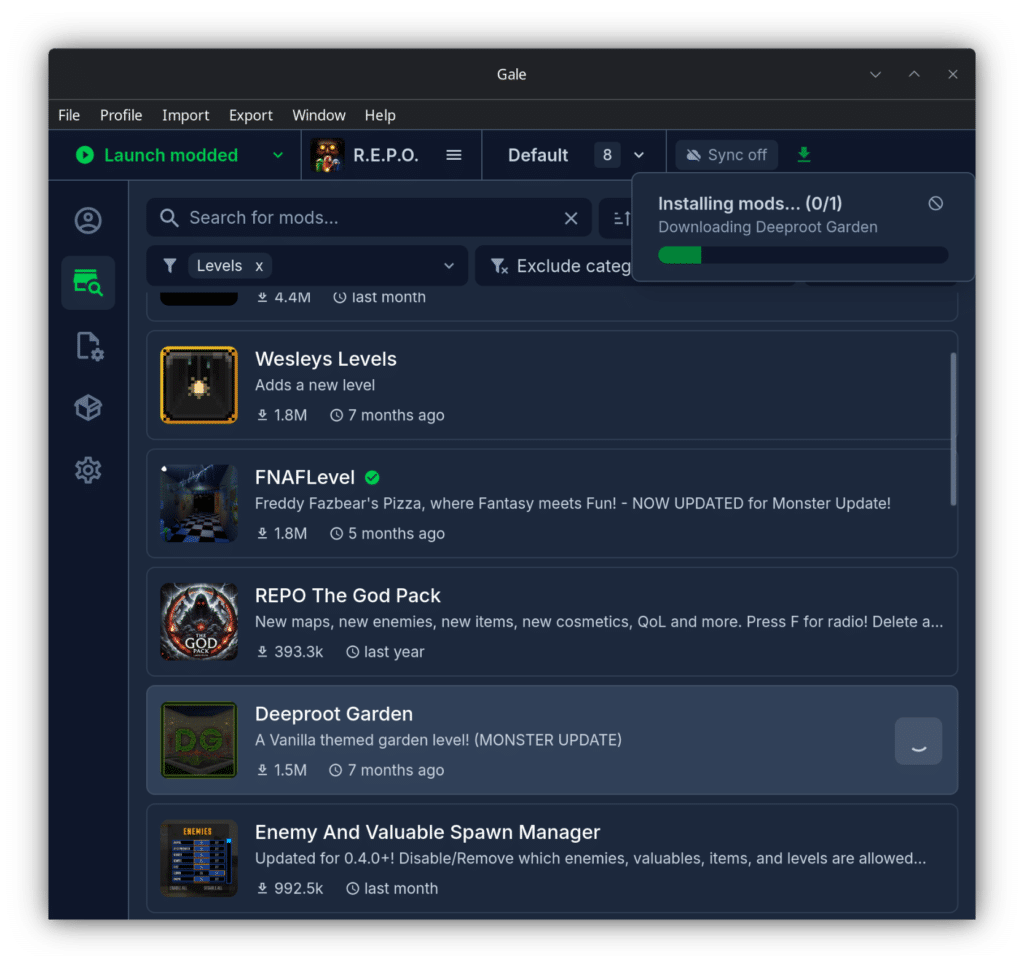Clear the search box with the X icon

coord(571,218)
